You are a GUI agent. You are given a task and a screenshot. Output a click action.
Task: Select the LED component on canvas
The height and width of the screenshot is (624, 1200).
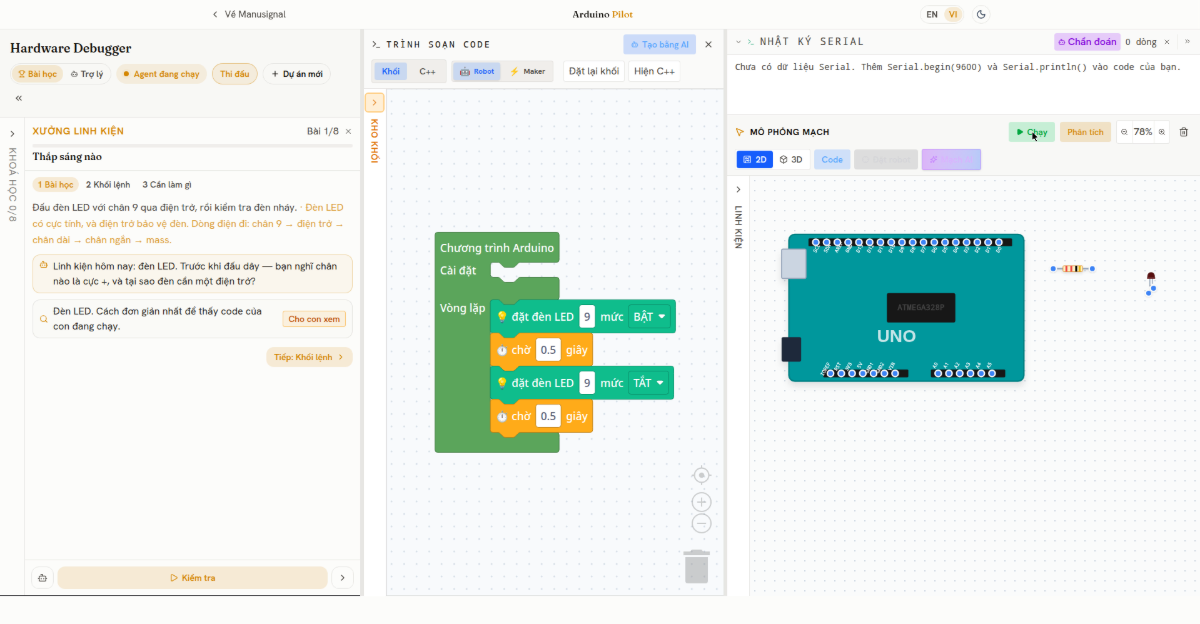1151,283
